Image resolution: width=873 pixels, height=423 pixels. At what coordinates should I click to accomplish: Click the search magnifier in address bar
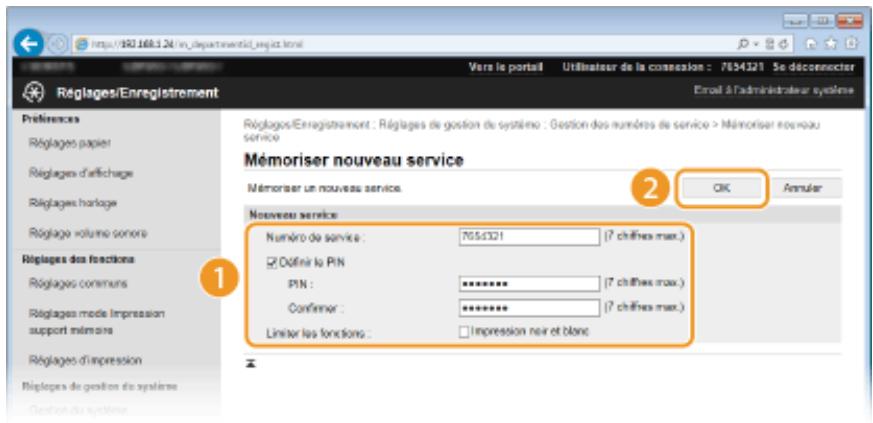coord(743,44)
